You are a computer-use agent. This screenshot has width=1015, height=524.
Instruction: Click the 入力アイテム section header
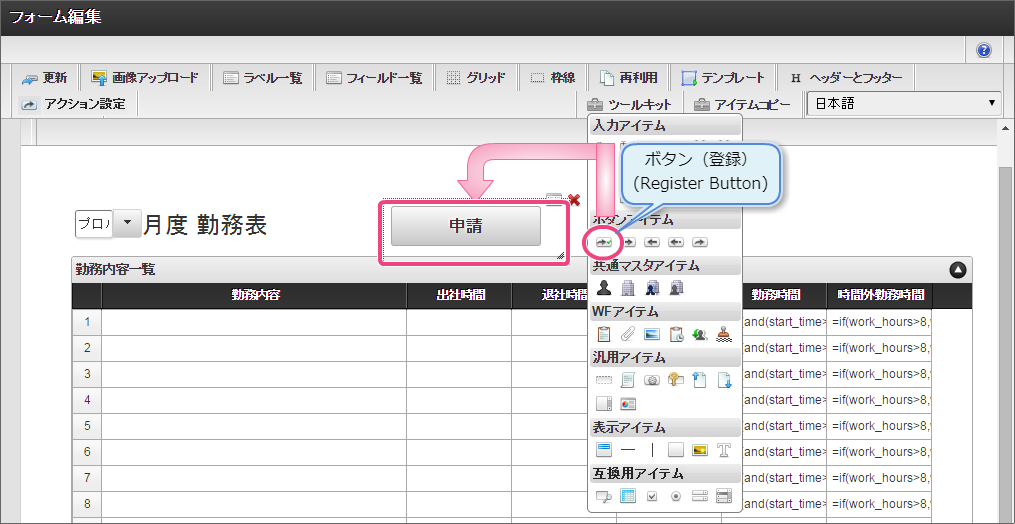pyautogui.click(x=665, y=126)
